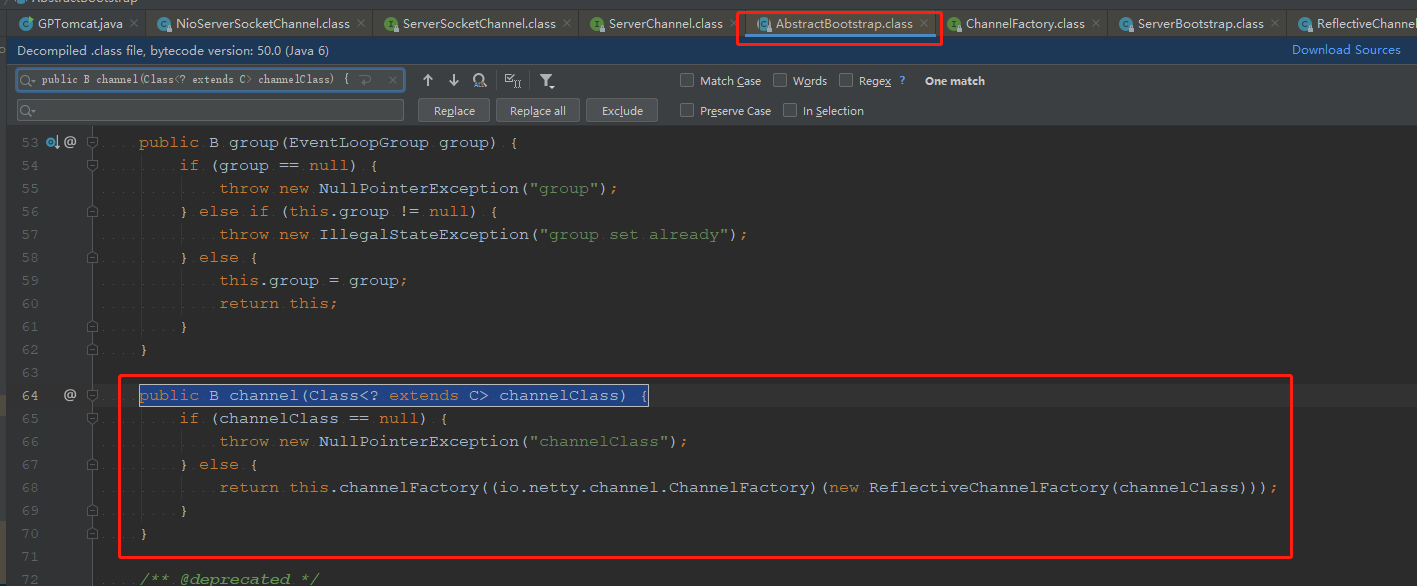Viewport: 1417px width, 586px height.
Task: Open the search filter funnel dropdown
Action: pyautogui.click(x=547, y=80)
